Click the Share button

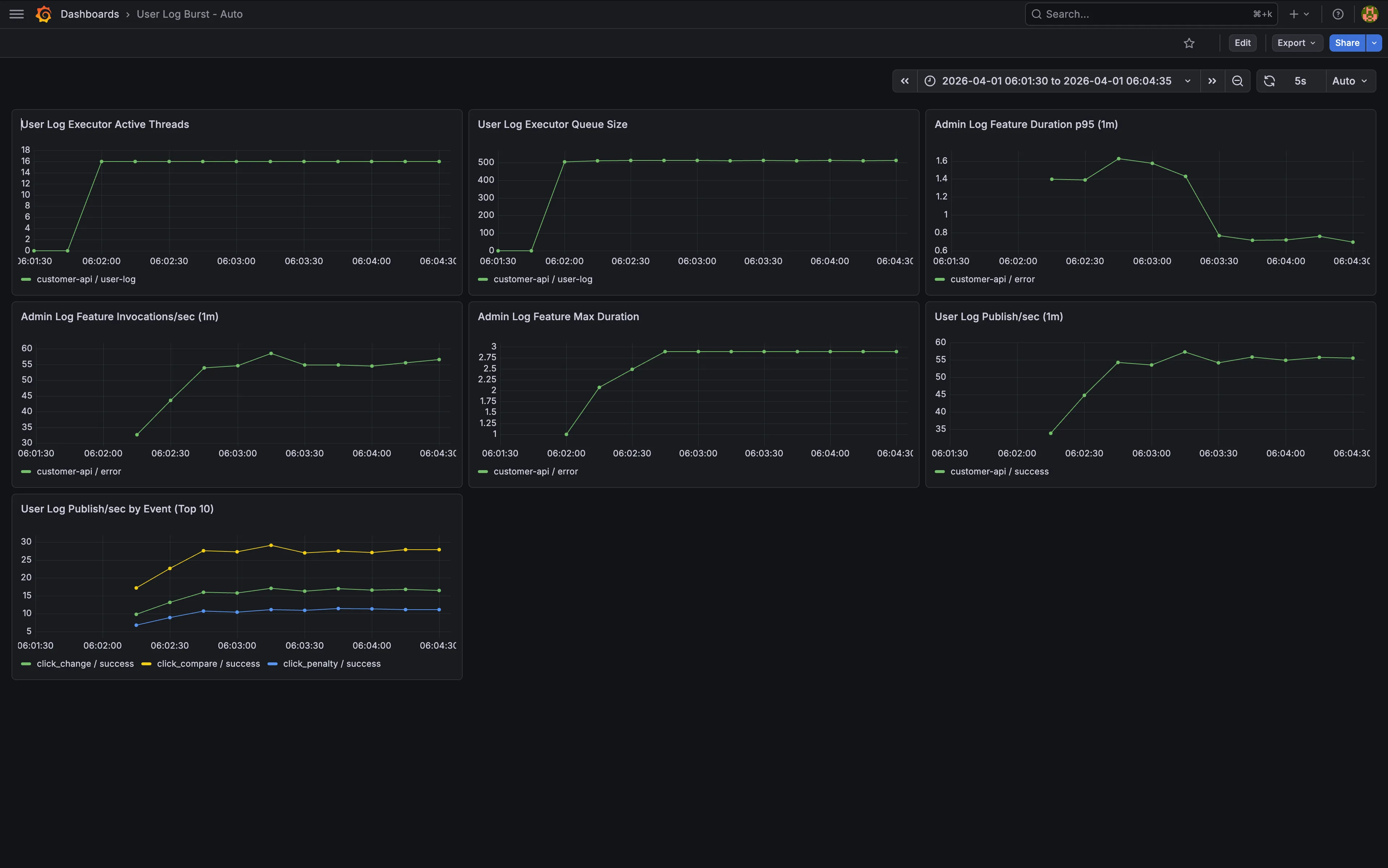click(x=1347, y=43)
